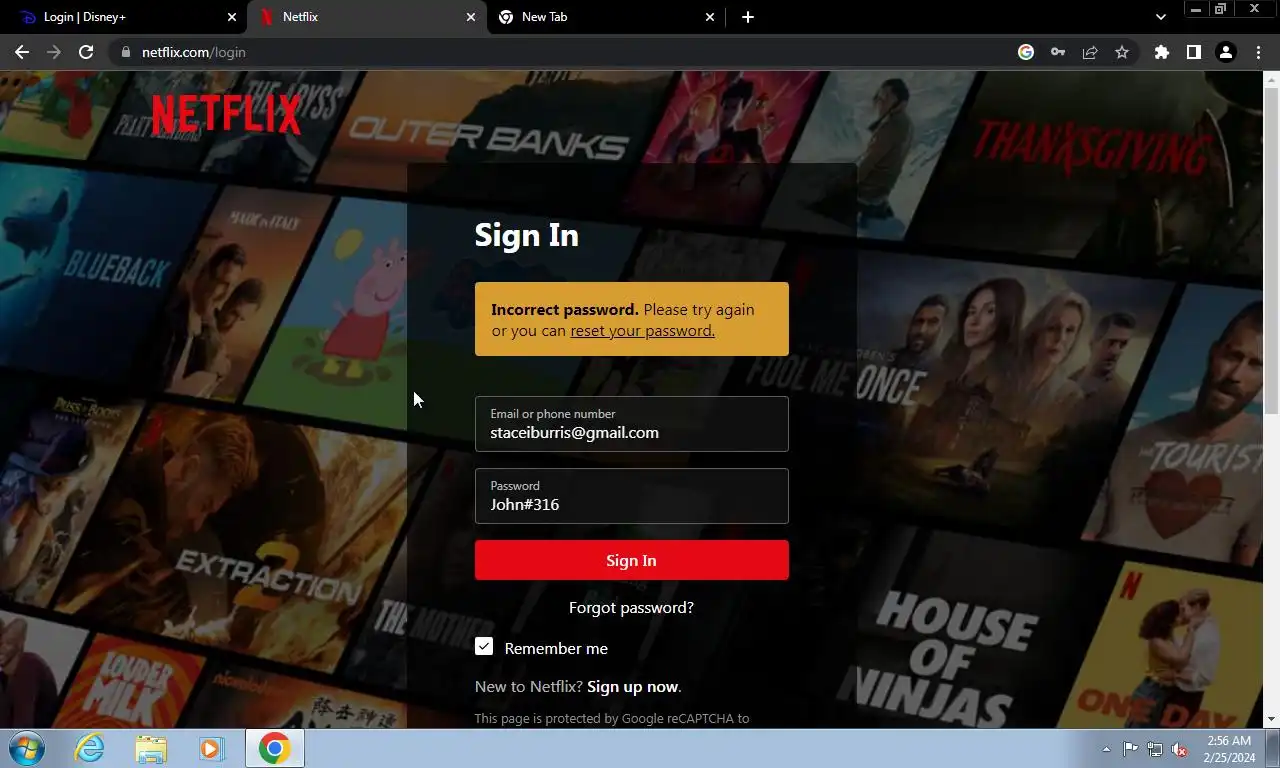The height and width of the screenshot is (768, 1280).
Task: Click the page scrollbar up arrow
Action: (1271, 79)
